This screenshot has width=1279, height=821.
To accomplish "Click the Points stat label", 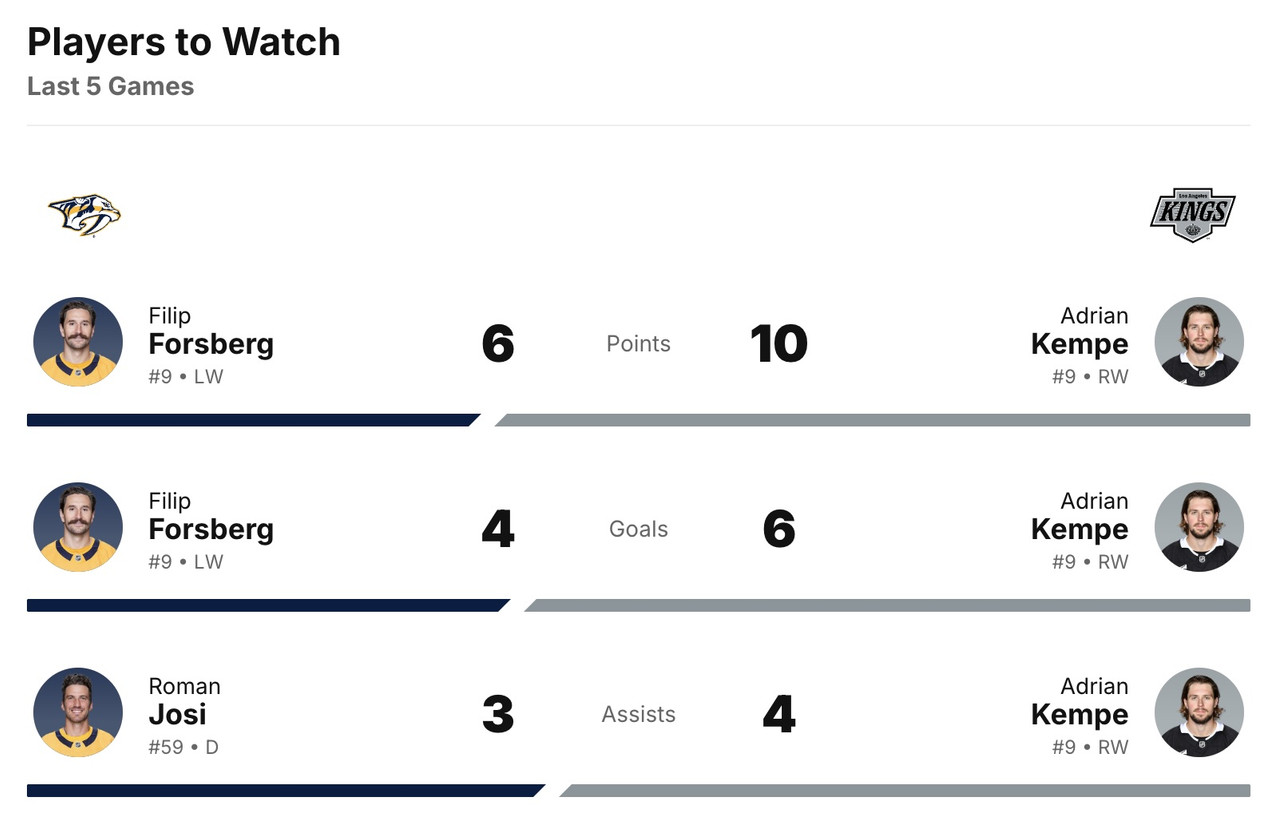I will 638,344.
